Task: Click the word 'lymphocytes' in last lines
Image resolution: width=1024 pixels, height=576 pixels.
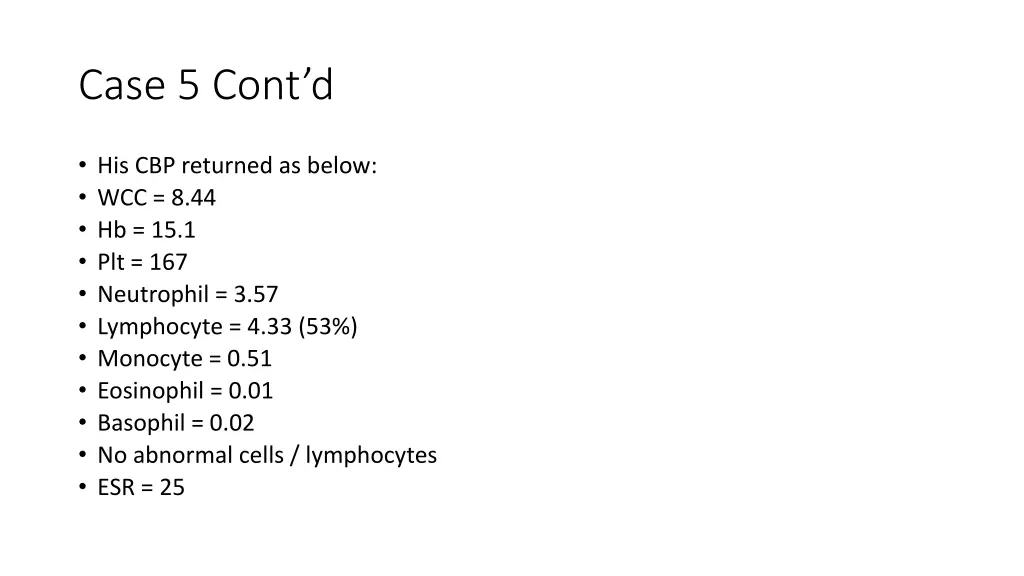Action: tap(371, 456)
